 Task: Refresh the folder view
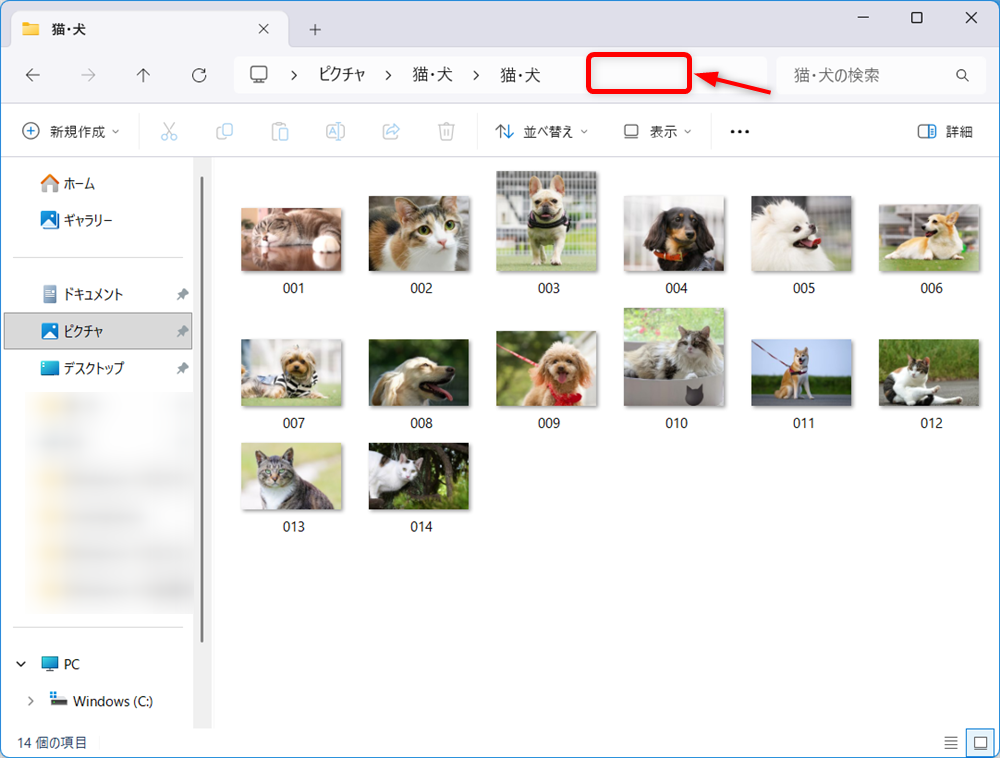(199, 75)
